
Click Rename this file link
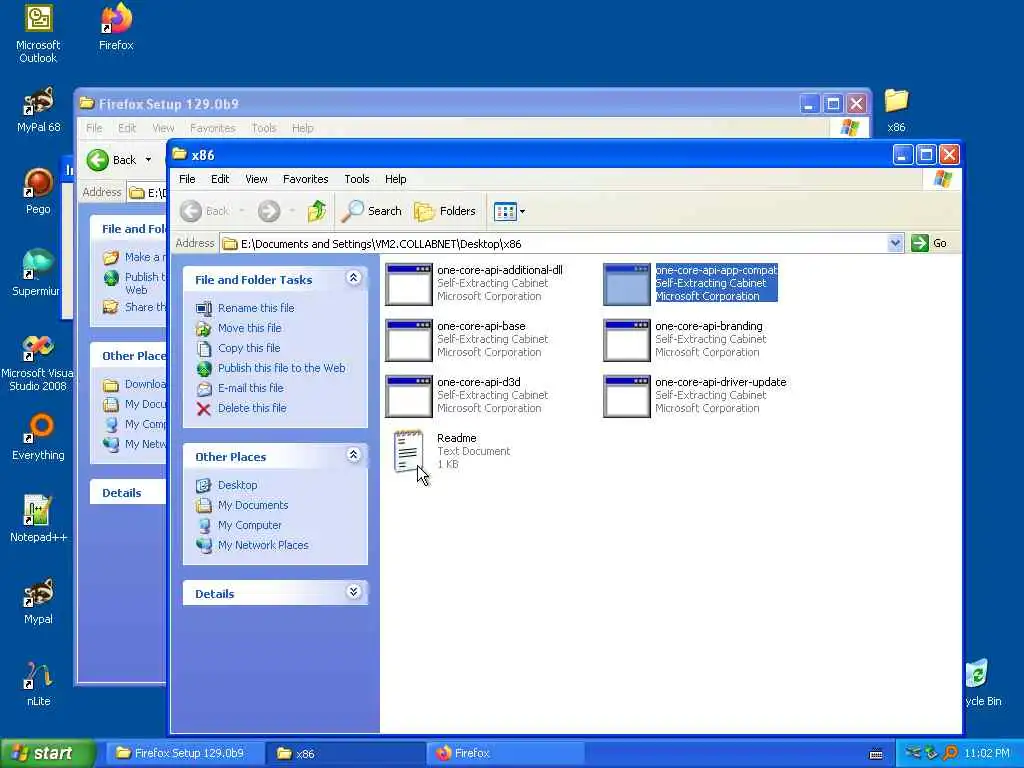(x=256, y=308)
